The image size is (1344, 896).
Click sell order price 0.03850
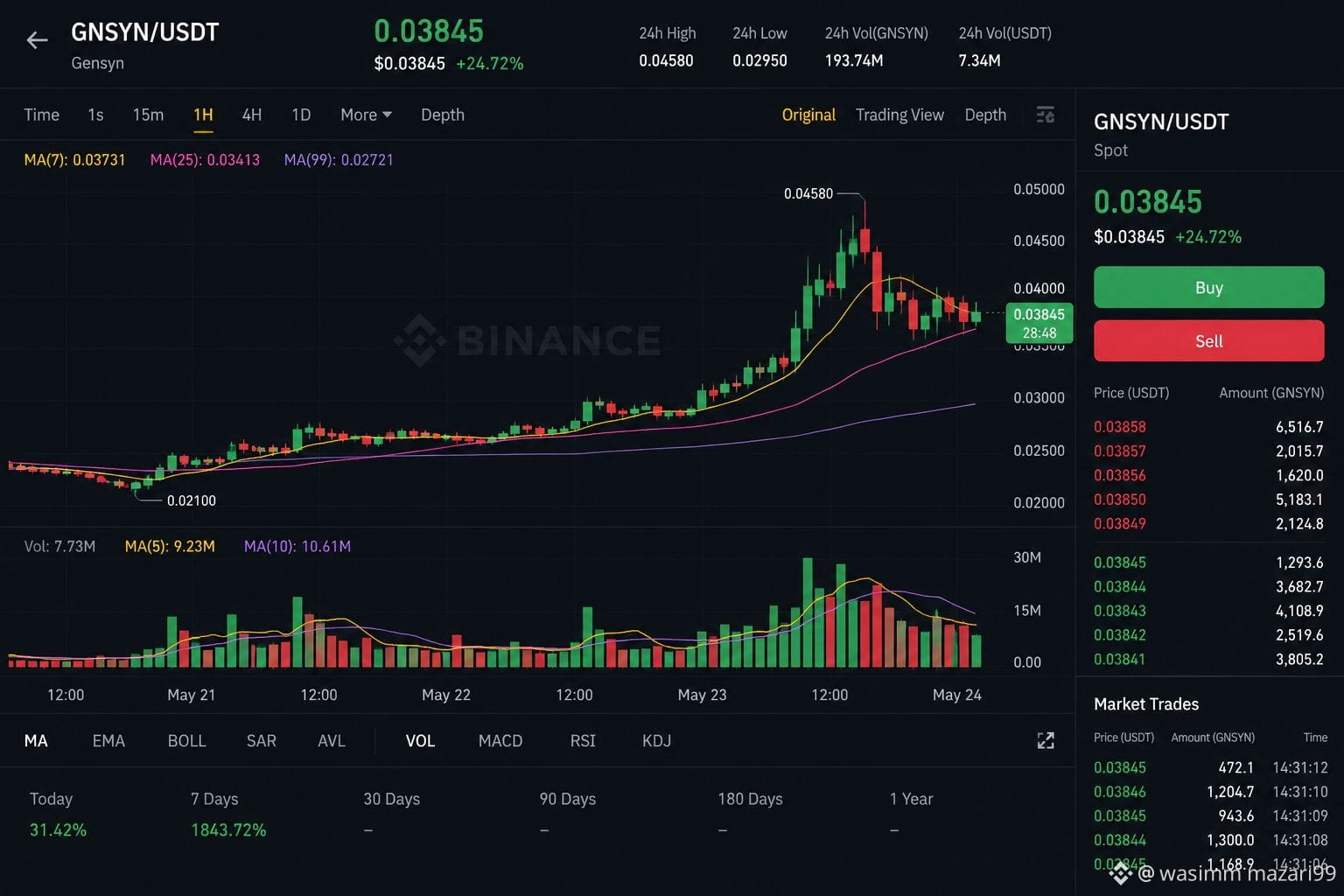coord(1119,500)
